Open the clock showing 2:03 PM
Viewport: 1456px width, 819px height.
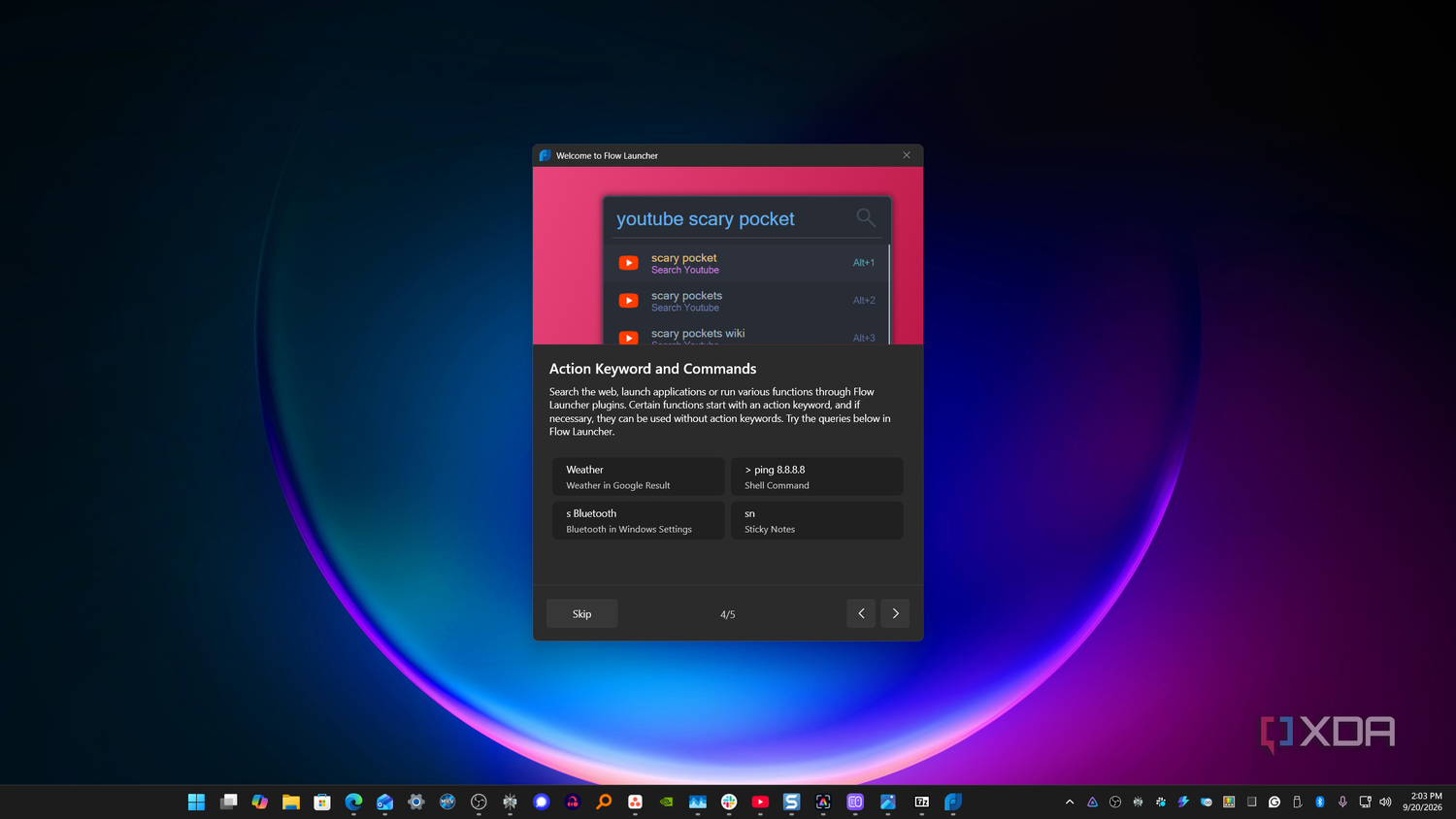pos(1422,802)
